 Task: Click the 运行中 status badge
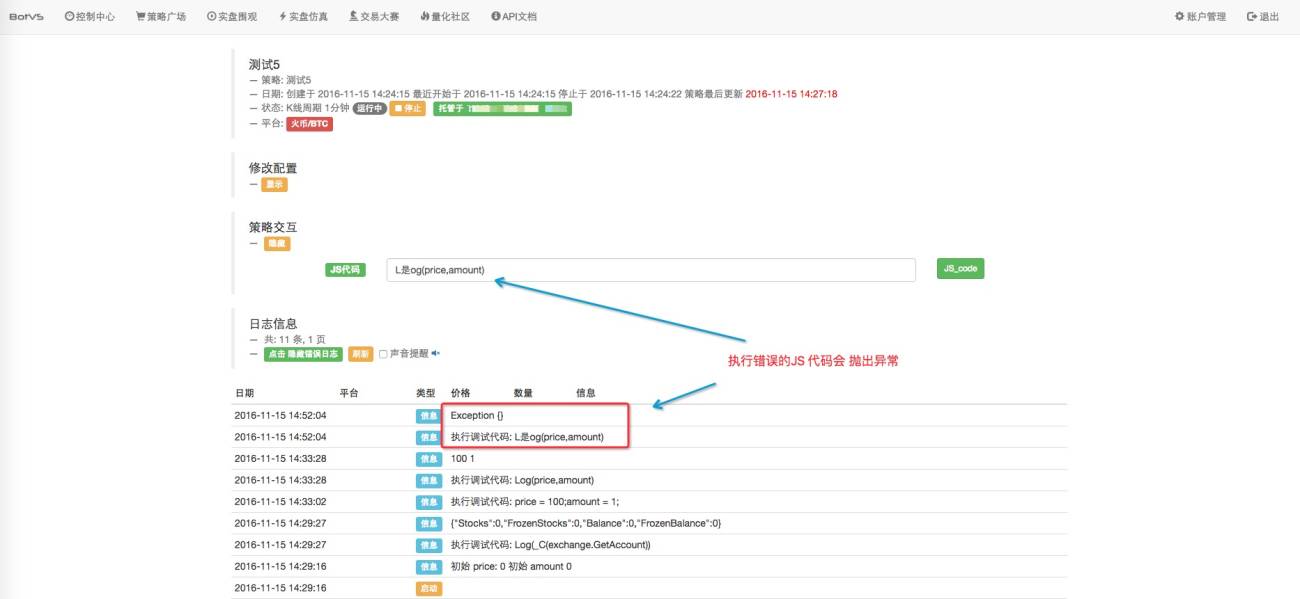coord(369,108)
